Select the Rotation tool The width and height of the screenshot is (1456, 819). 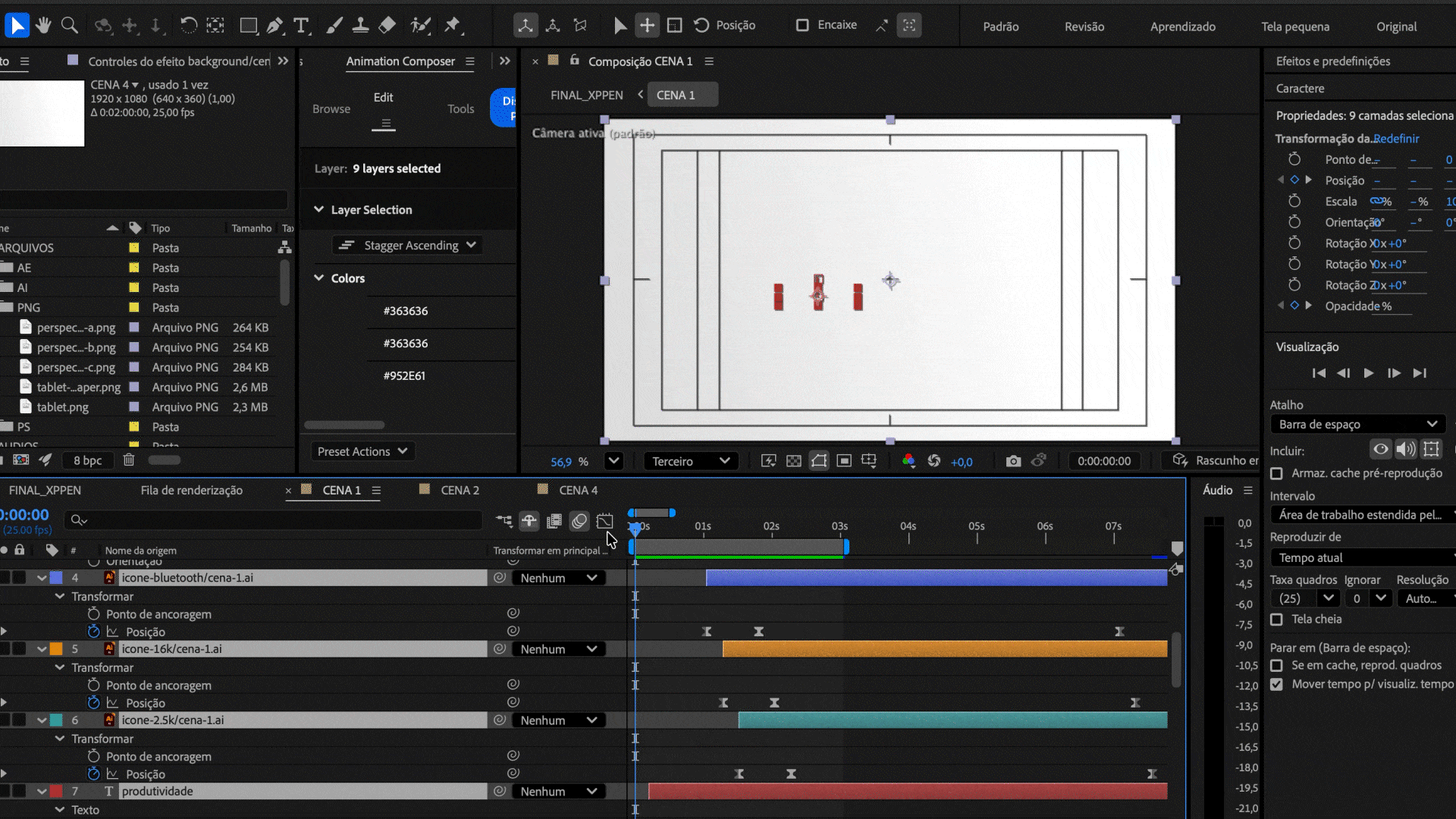tap(188, 25)
